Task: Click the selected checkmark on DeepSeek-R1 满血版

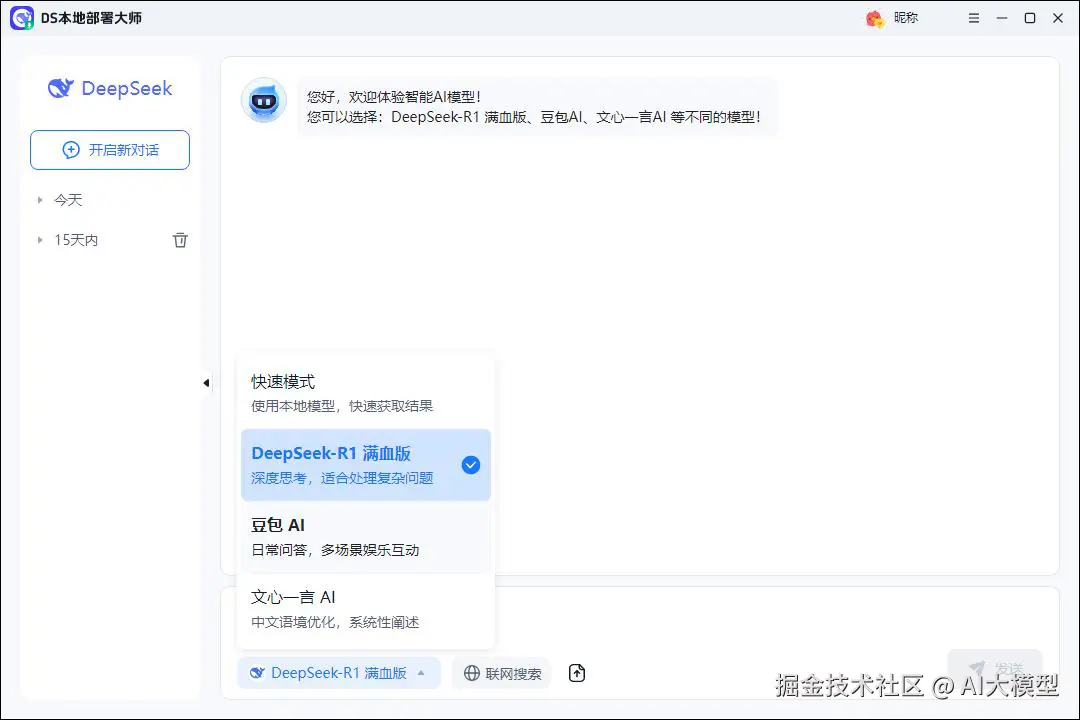Action: tap(470, 465)
